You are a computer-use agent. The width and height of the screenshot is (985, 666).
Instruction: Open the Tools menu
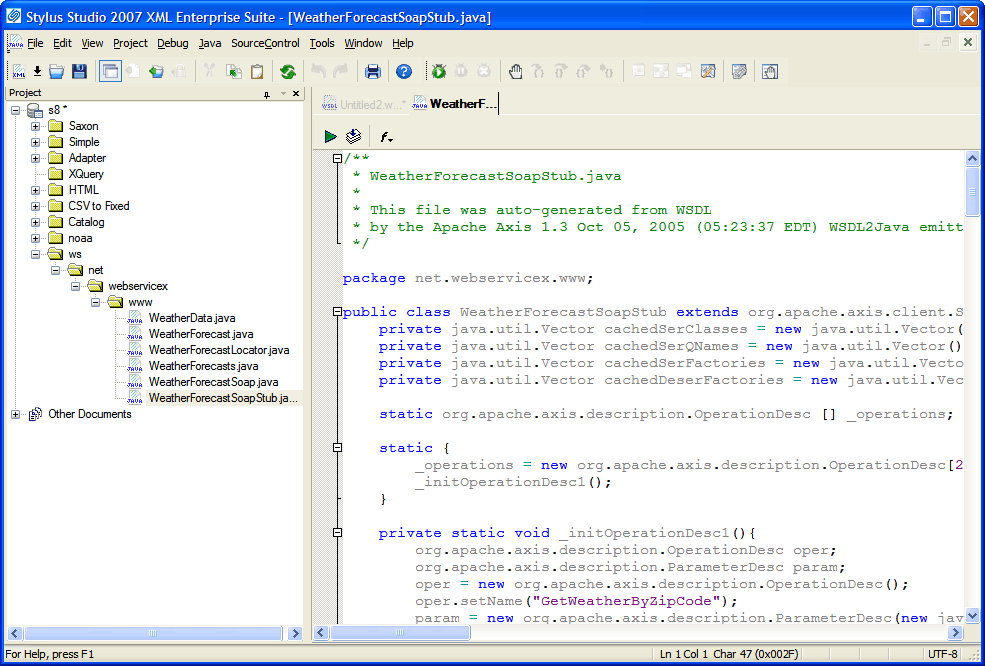coord(322,43)
